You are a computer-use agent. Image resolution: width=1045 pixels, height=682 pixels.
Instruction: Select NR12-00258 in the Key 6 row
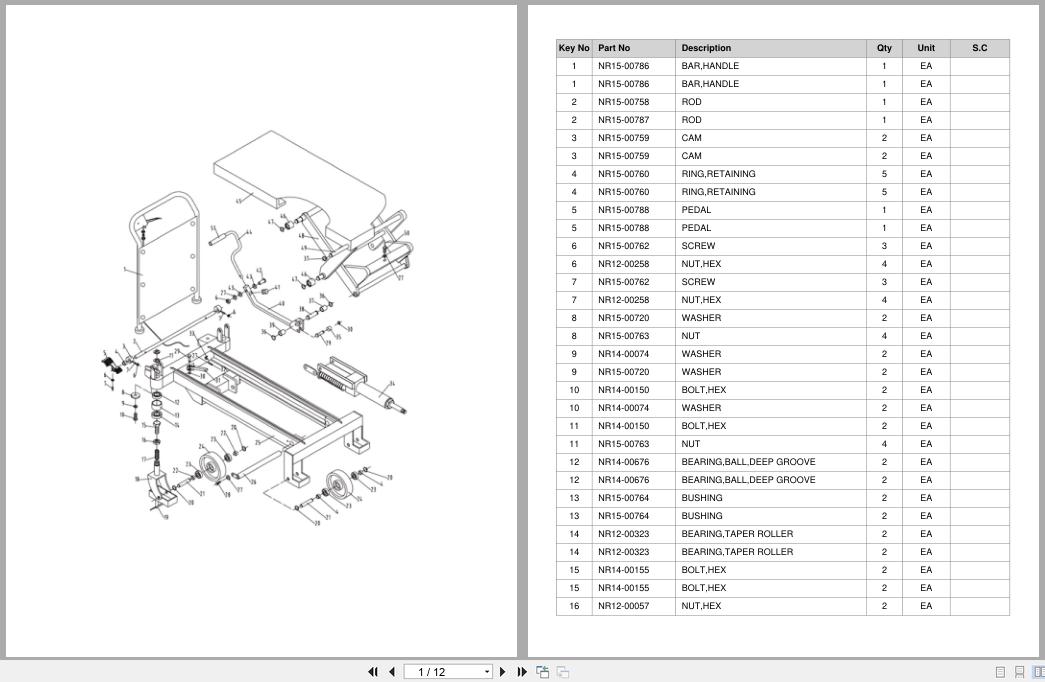click(623, 264)
